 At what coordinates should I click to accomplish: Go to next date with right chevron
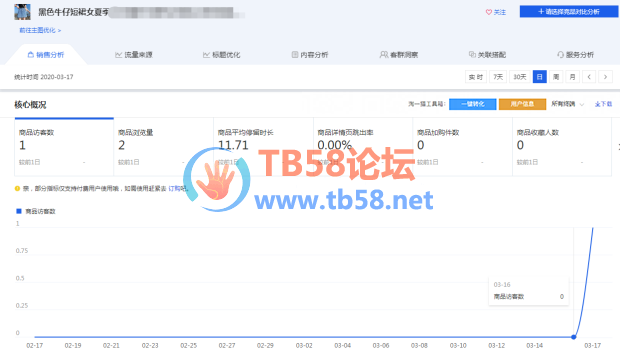605,77
